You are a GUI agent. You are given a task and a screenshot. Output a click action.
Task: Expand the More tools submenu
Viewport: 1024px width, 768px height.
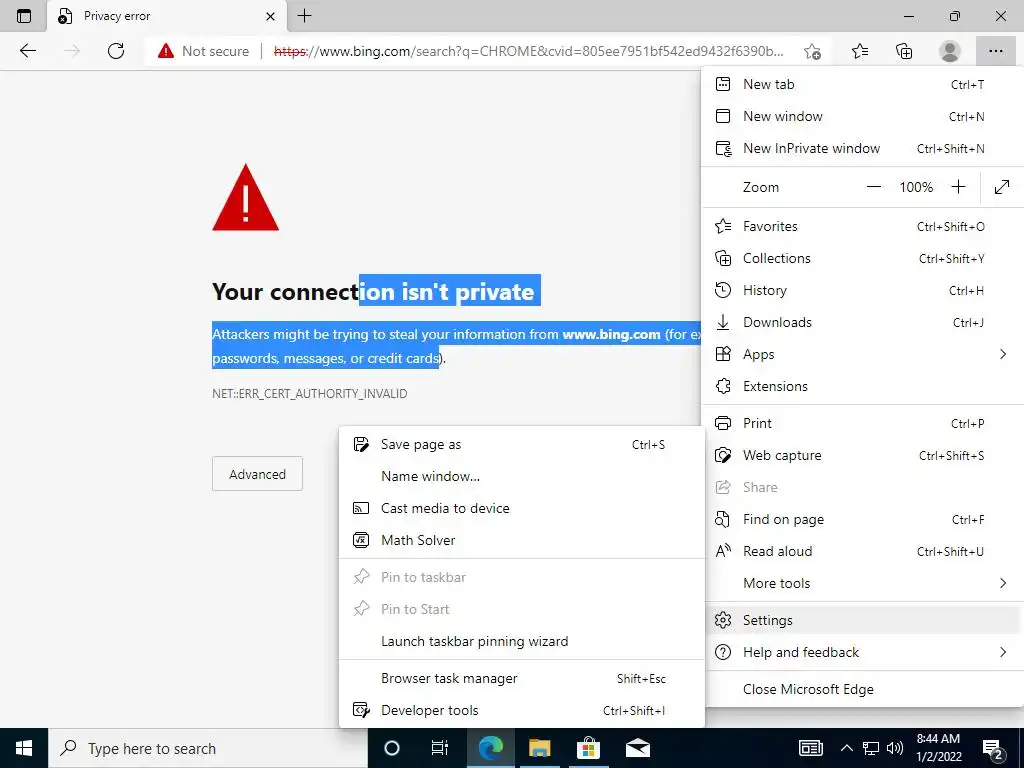862,583
